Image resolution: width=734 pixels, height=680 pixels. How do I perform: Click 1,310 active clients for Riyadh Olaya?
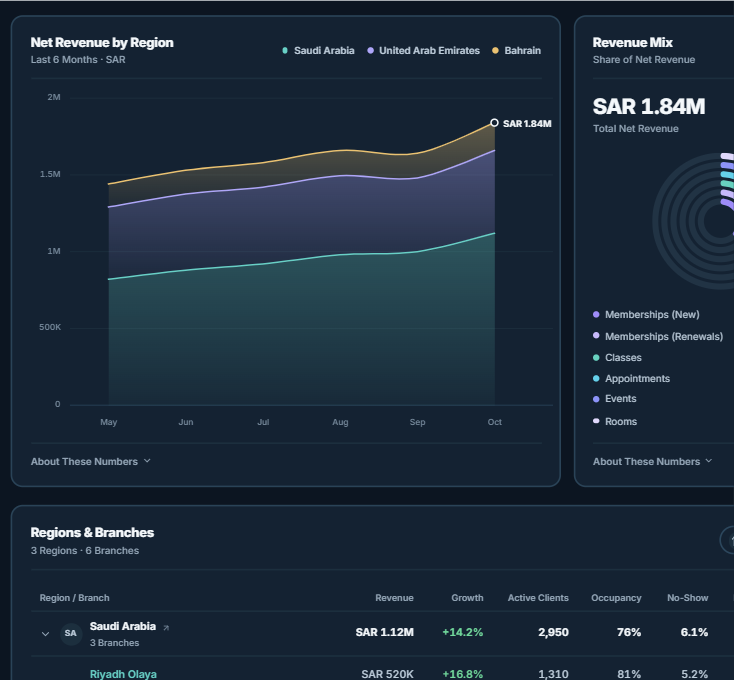pos(553,674)
